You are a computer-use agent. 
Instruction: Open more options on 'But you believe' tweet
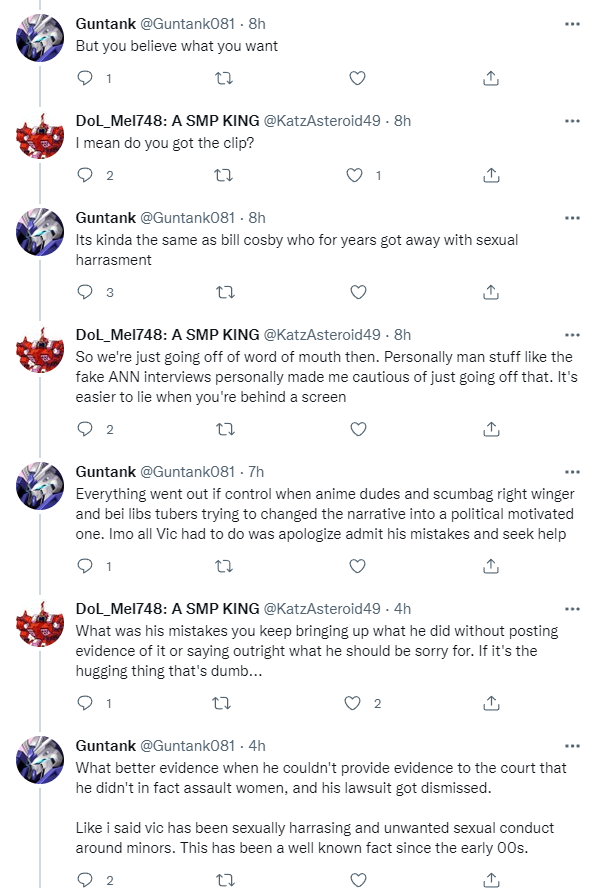(572, 24)
